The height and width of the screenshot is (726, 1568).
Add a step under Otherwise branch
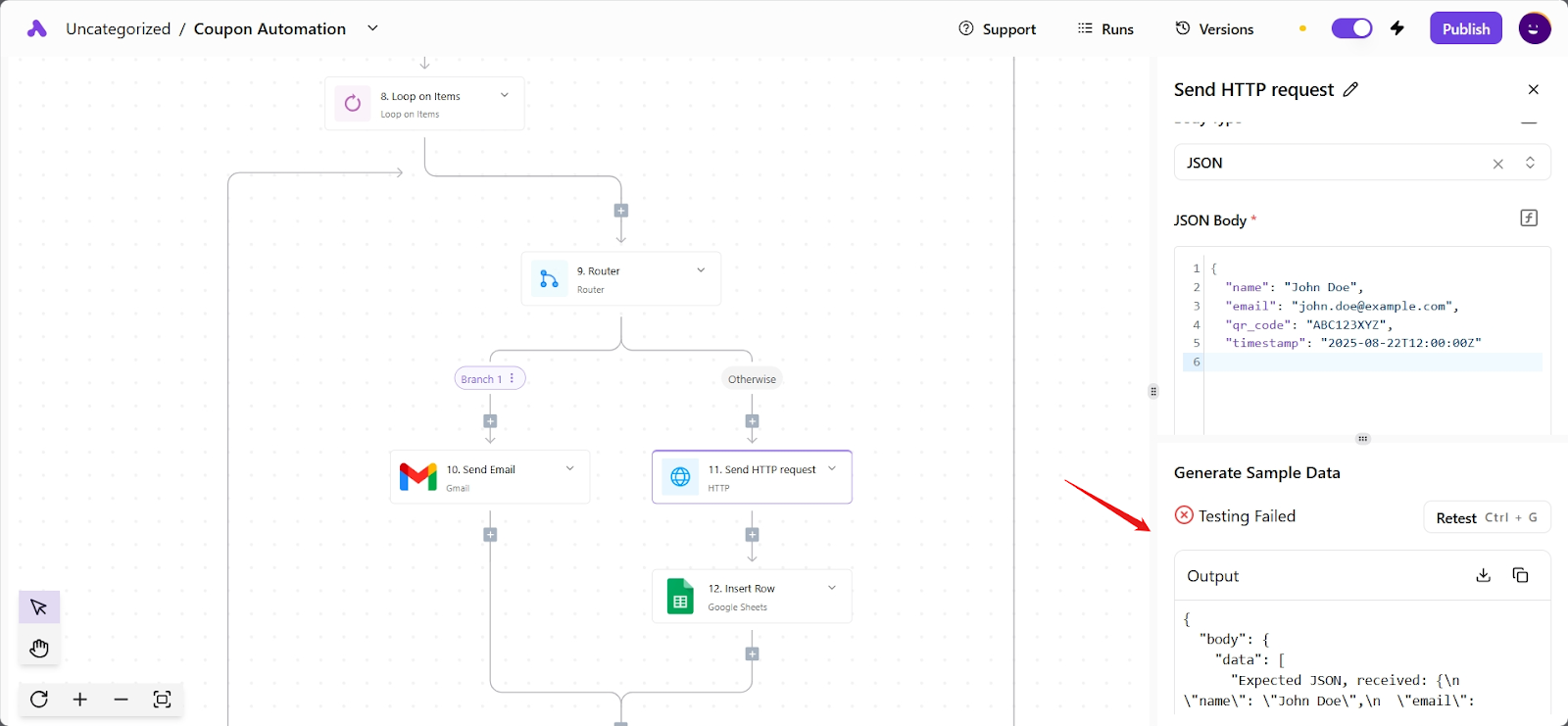click(752, 421)
